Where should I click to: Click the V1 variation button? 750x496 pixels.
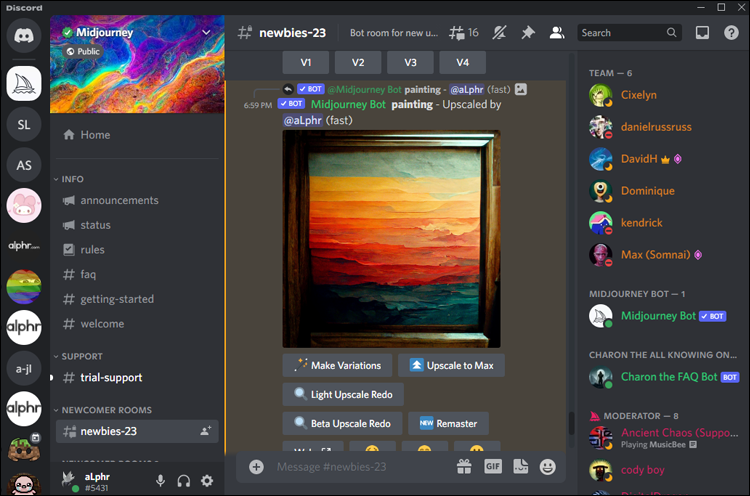click(306, 63)
